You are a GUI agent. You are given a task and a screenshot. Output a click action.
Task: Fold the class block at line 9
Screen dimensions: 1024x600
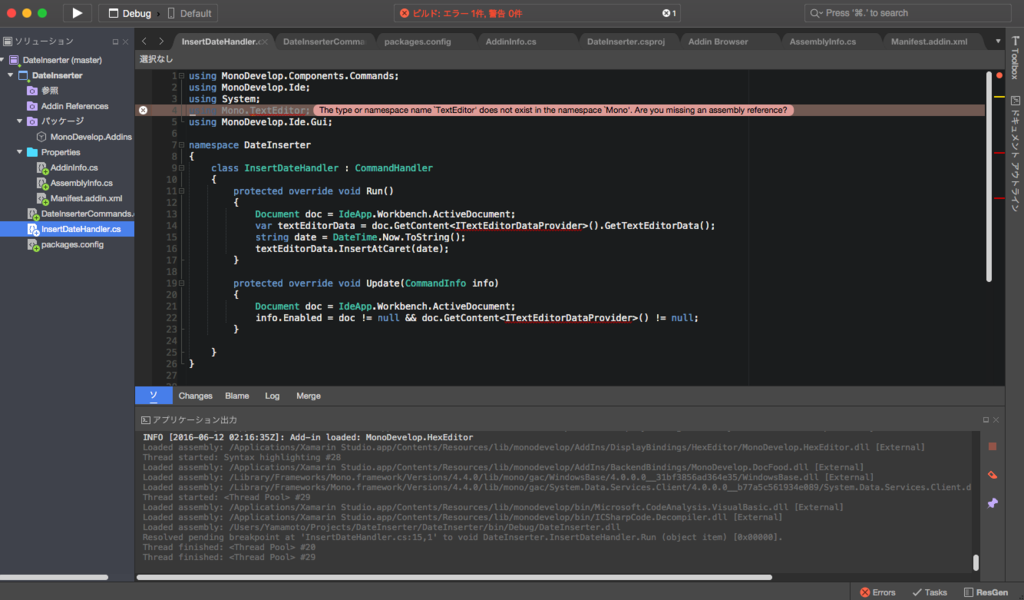[182, 168]
